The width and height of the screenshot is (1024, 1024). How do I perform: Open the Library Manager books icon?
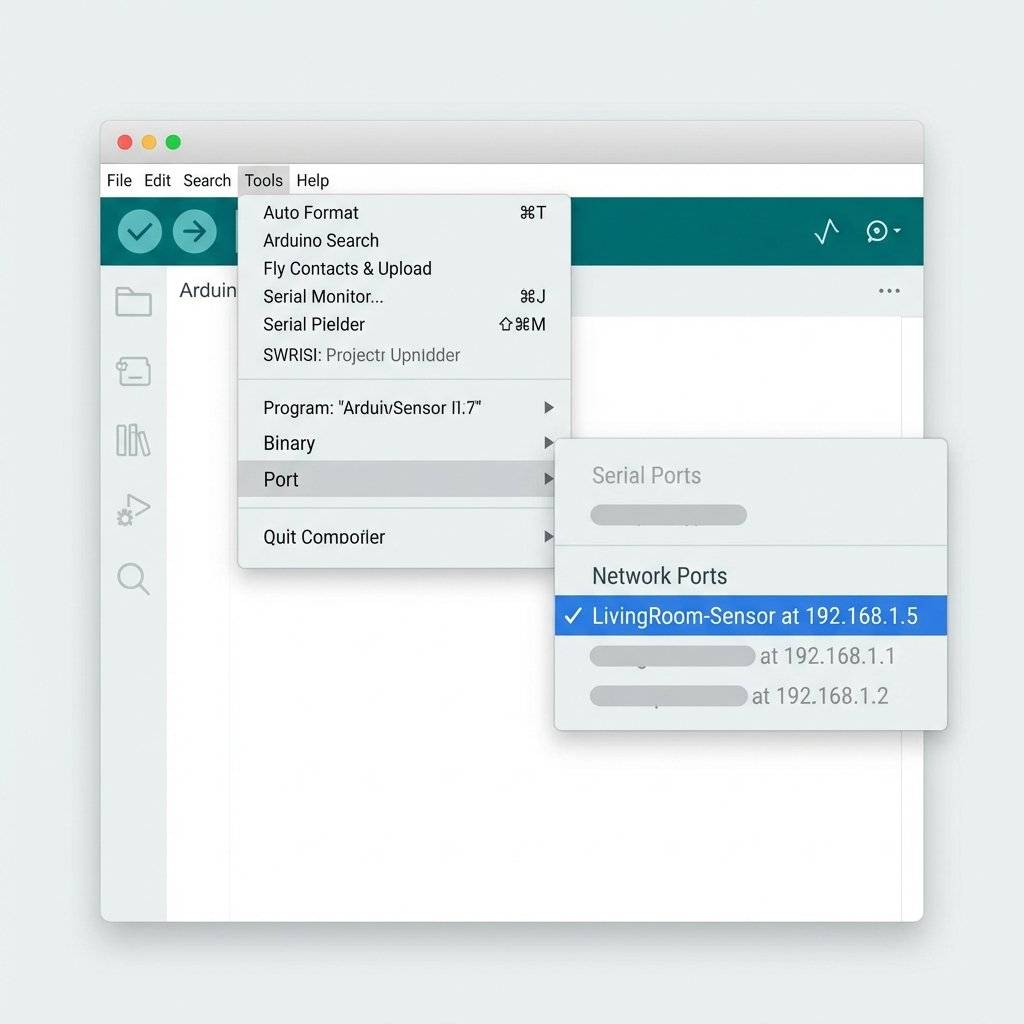[x=134, y=441]
